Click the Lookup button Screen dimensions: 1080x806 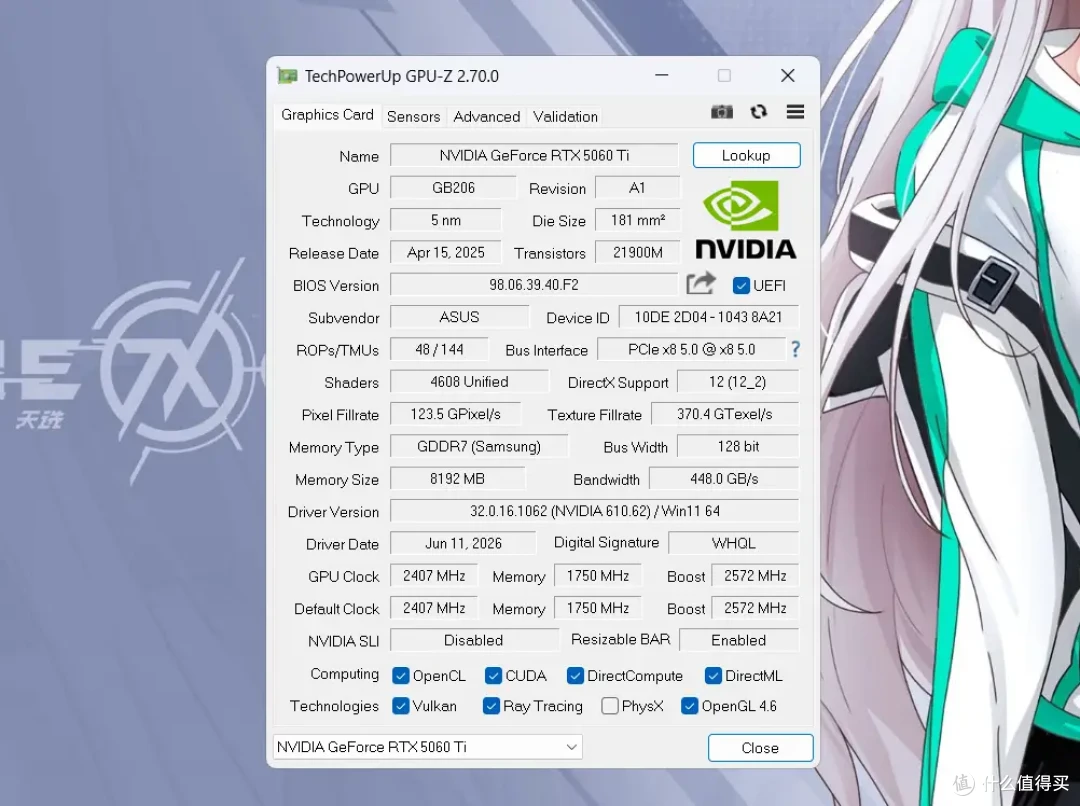click(x=746, y=155)
